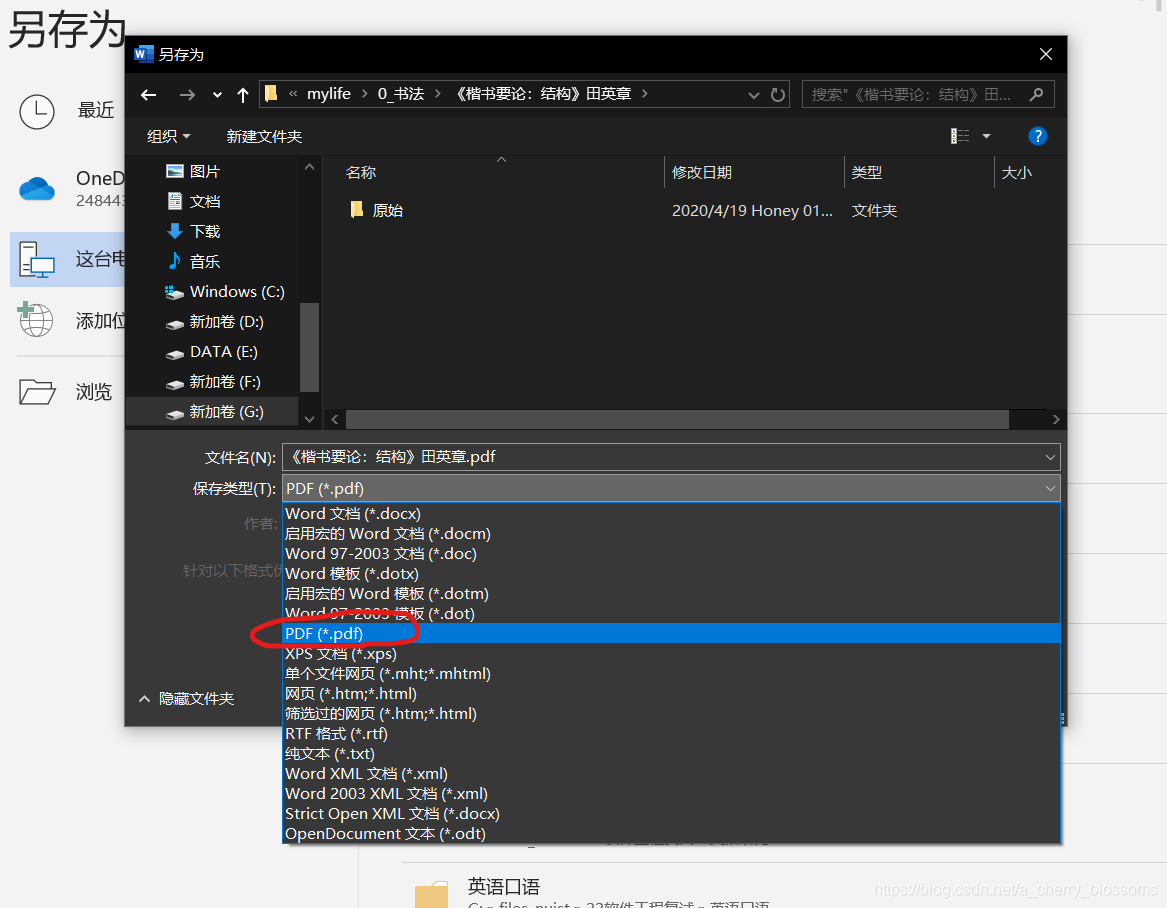
Task: Create a folder with 新建文件夹
Action: point(263,136)
